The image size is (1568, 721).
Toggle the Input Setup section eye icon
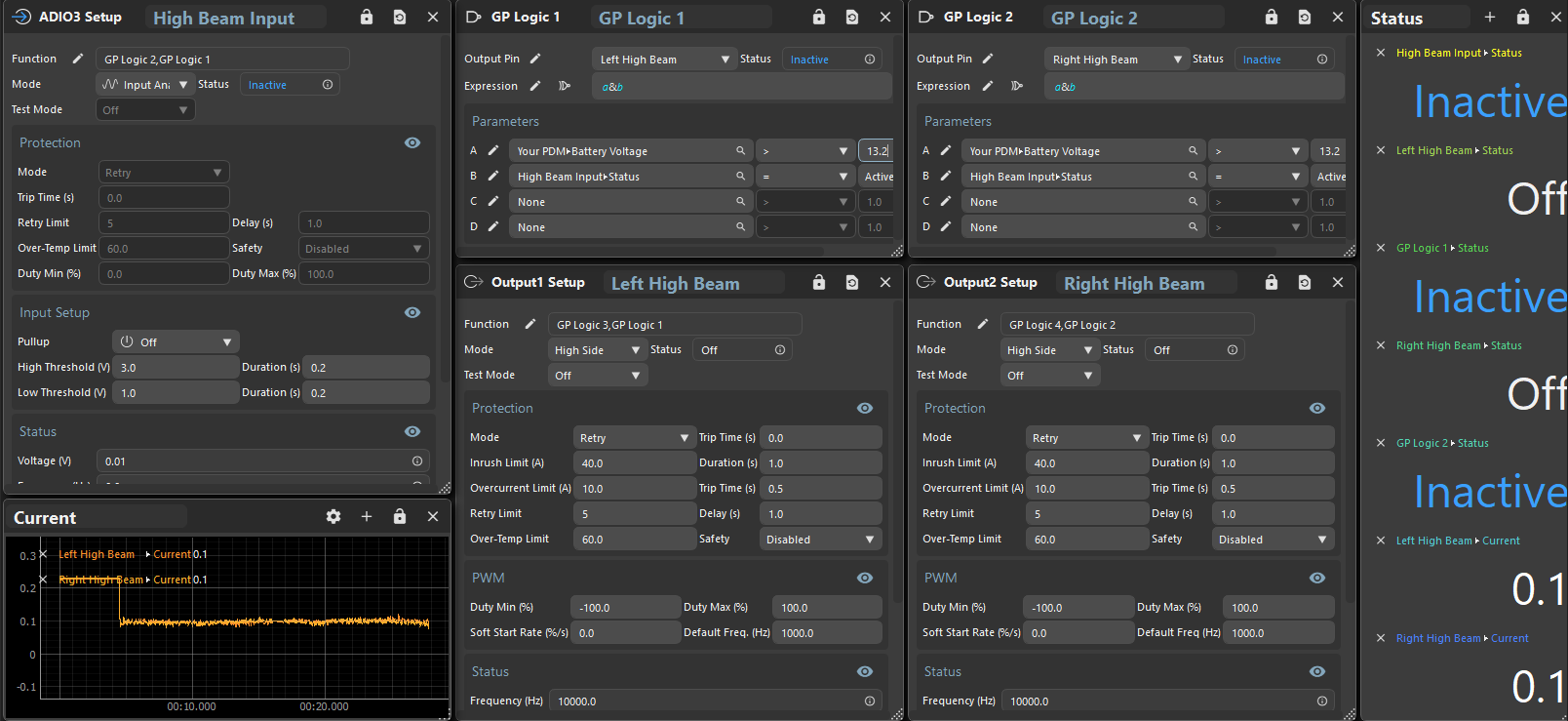pos(412,313)
